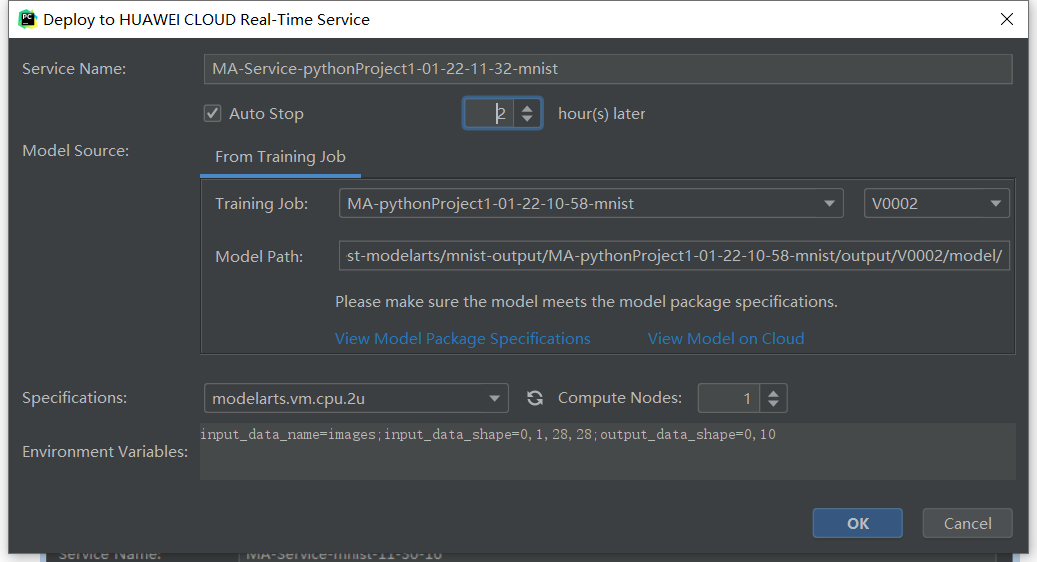This screenshot has height=562, width=1037.
Task: Open View Model Package Specifications link
Action: point(463,339)
